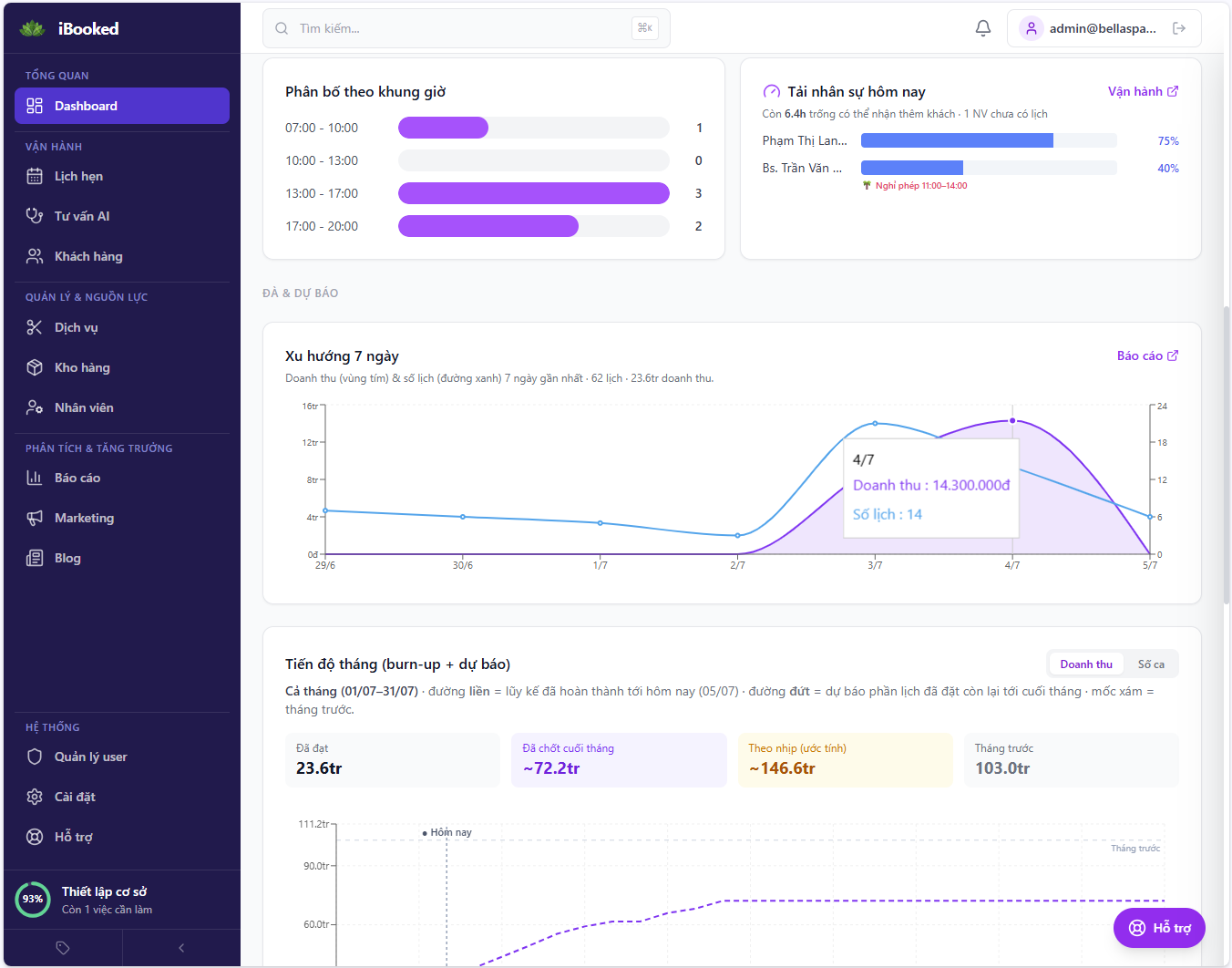1232x968 pixels.
Task: Navigate to Marketing section
Action: [x=122, y=518]
